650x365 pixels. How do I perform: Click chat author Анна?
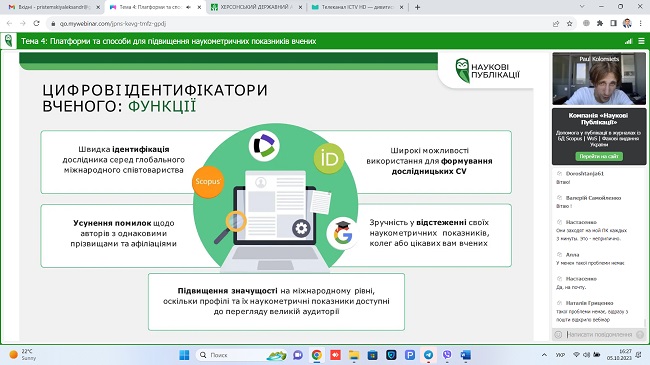(572, 255)
